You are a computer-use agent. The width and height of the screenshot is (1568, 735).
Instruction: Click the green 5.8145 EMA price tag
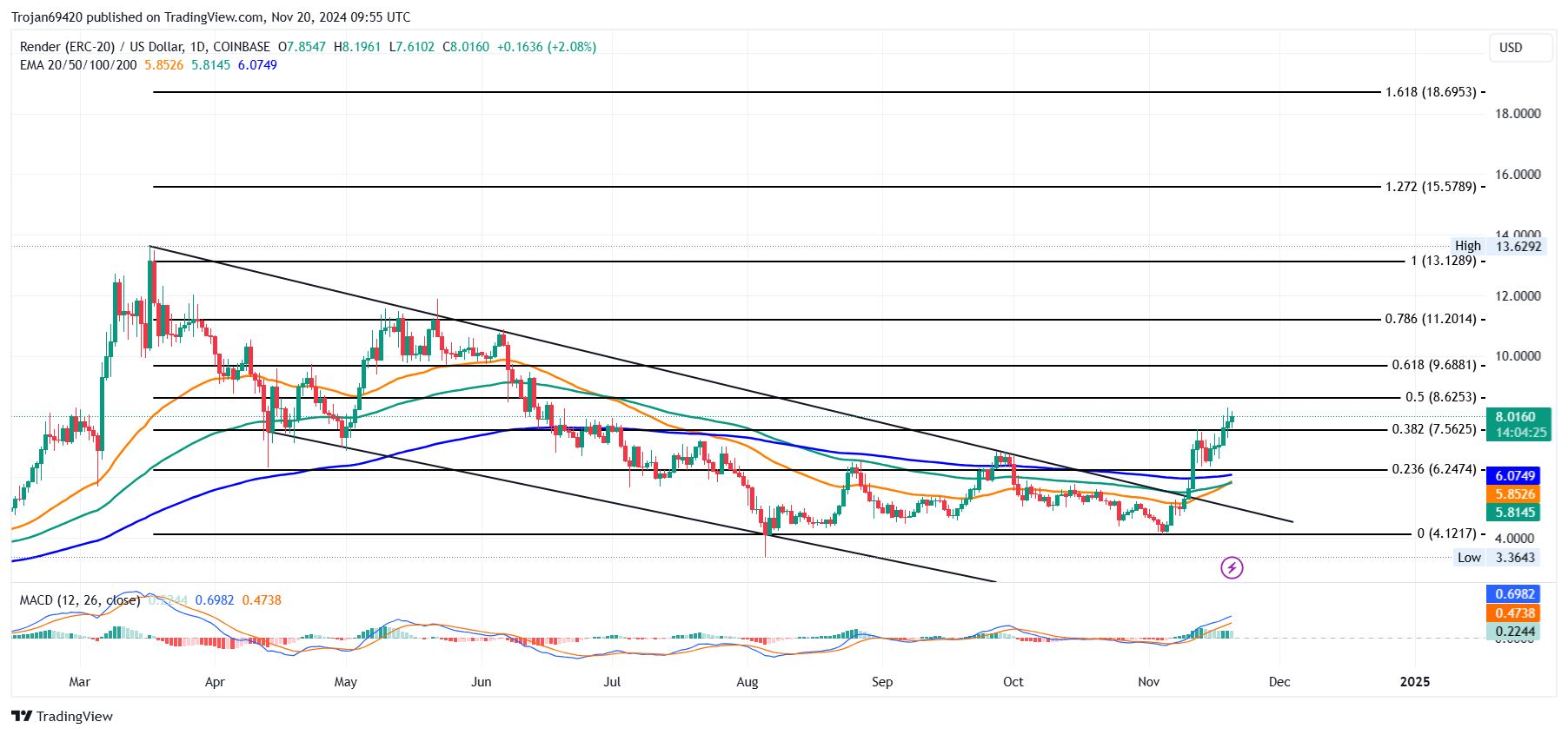pyautogui.click(x=1514, y=513)
